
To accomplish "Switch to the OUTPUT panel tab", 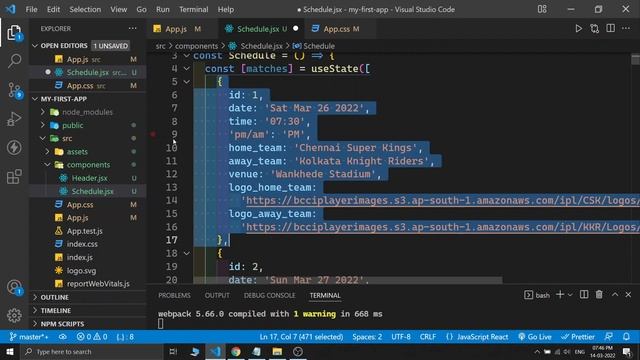I will 217,295.
